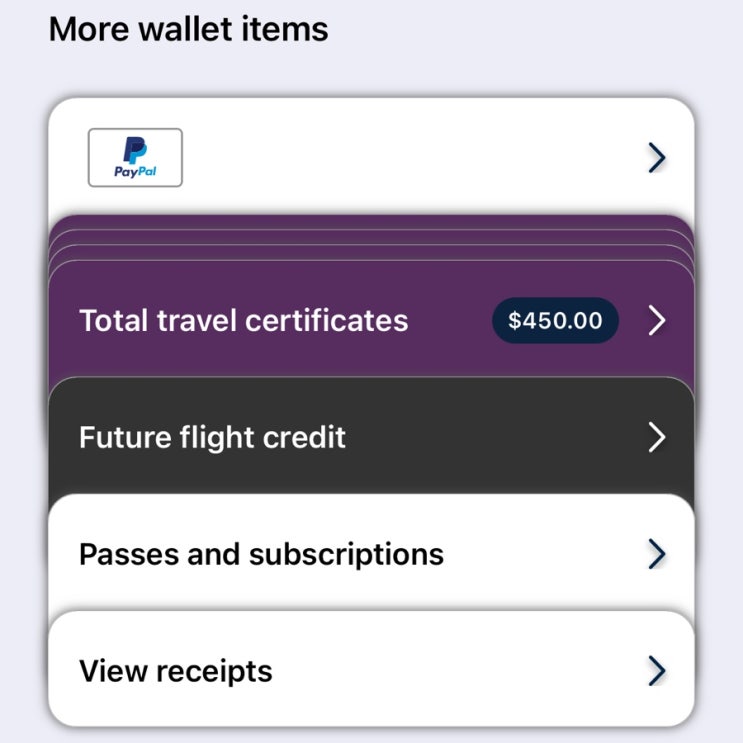Screen dimensions: 743x743
Task: Click the $450.00 balance badge
Action: (555, 320)
